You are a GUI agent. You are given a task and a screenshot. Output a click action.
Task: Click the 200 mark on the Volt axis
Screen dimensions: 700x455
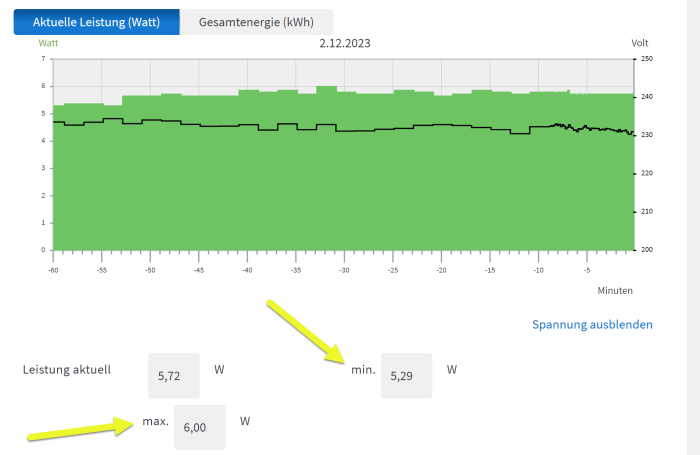(647, 250)
